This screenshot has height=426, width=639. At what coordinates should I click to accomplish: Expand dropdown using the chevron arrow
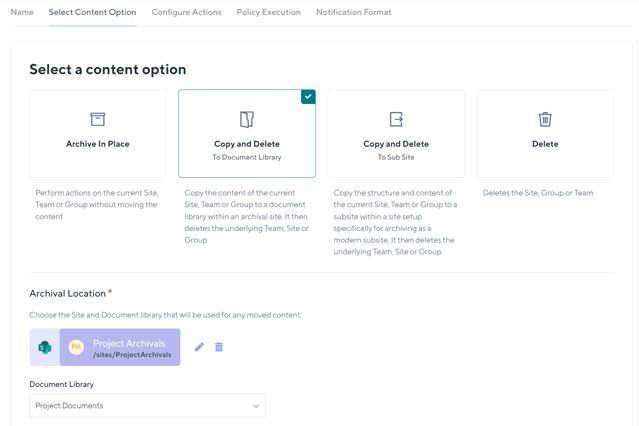256,406
